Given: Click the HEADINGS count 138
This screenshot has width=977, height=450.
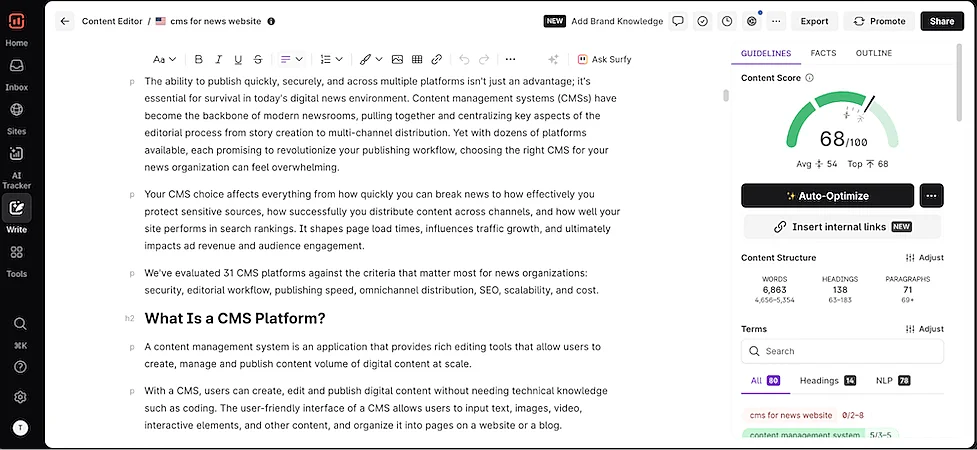Looking at the screenshot, I should [840, 290].
